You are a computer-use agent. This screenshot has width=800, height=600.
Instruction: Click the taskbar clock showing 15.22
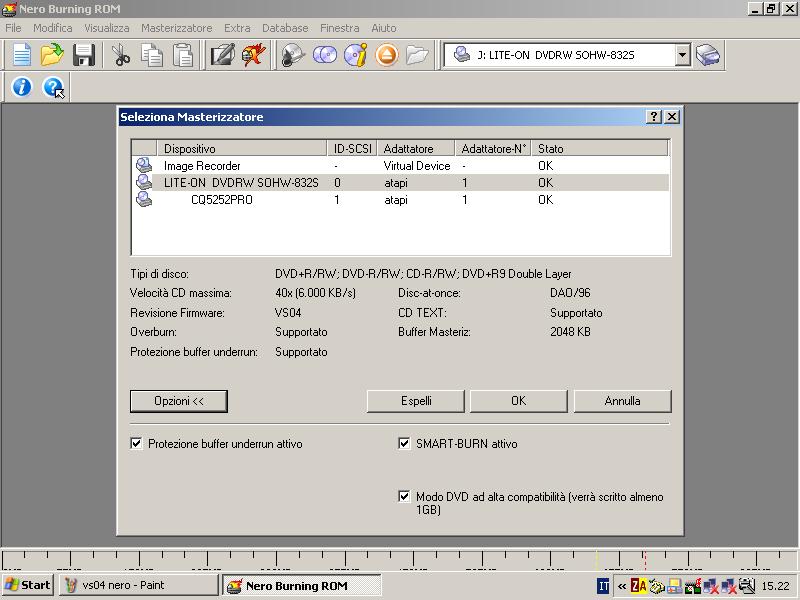[x=776, y=586]
